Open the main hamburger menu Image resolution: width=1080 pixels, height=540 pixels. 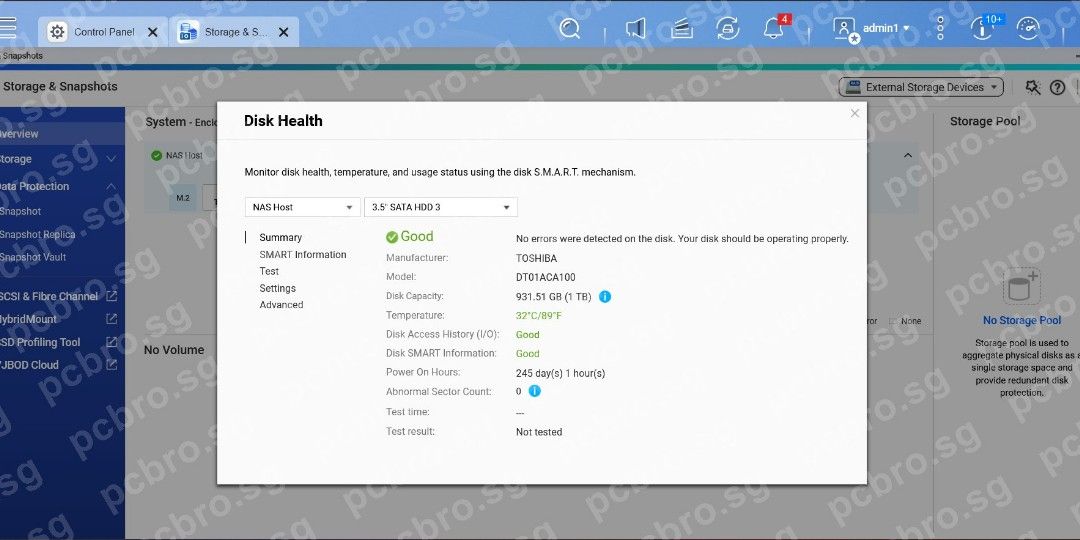(6, 28)
